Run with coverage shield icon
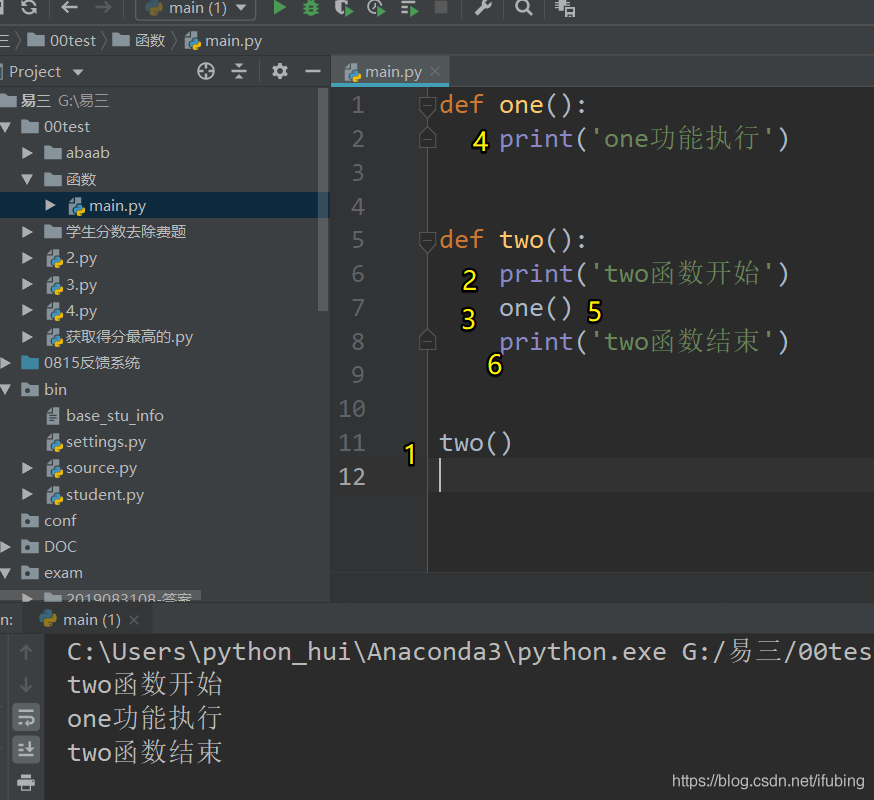 (x=343, y=8)
